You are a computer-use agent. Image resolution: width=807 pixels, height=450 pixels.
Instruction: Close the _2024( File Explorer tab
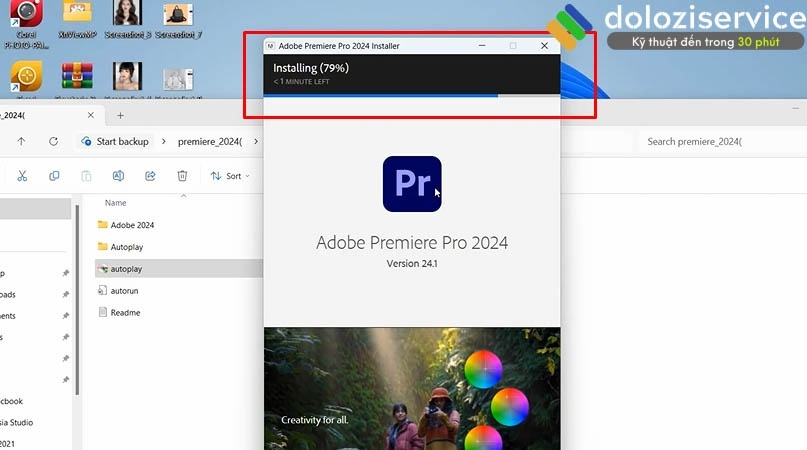coord(91,115)
